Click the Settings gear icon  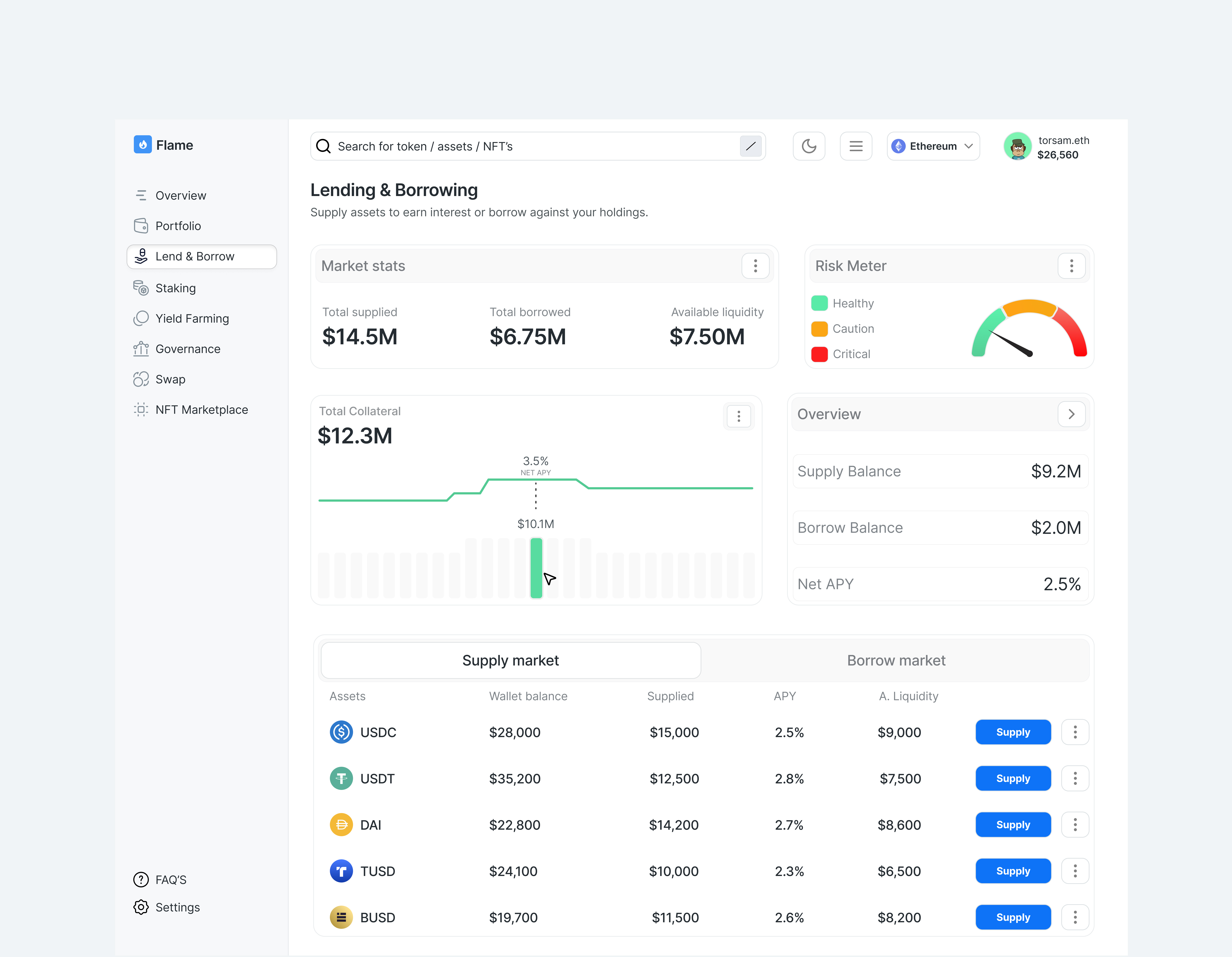click(141, 907)
